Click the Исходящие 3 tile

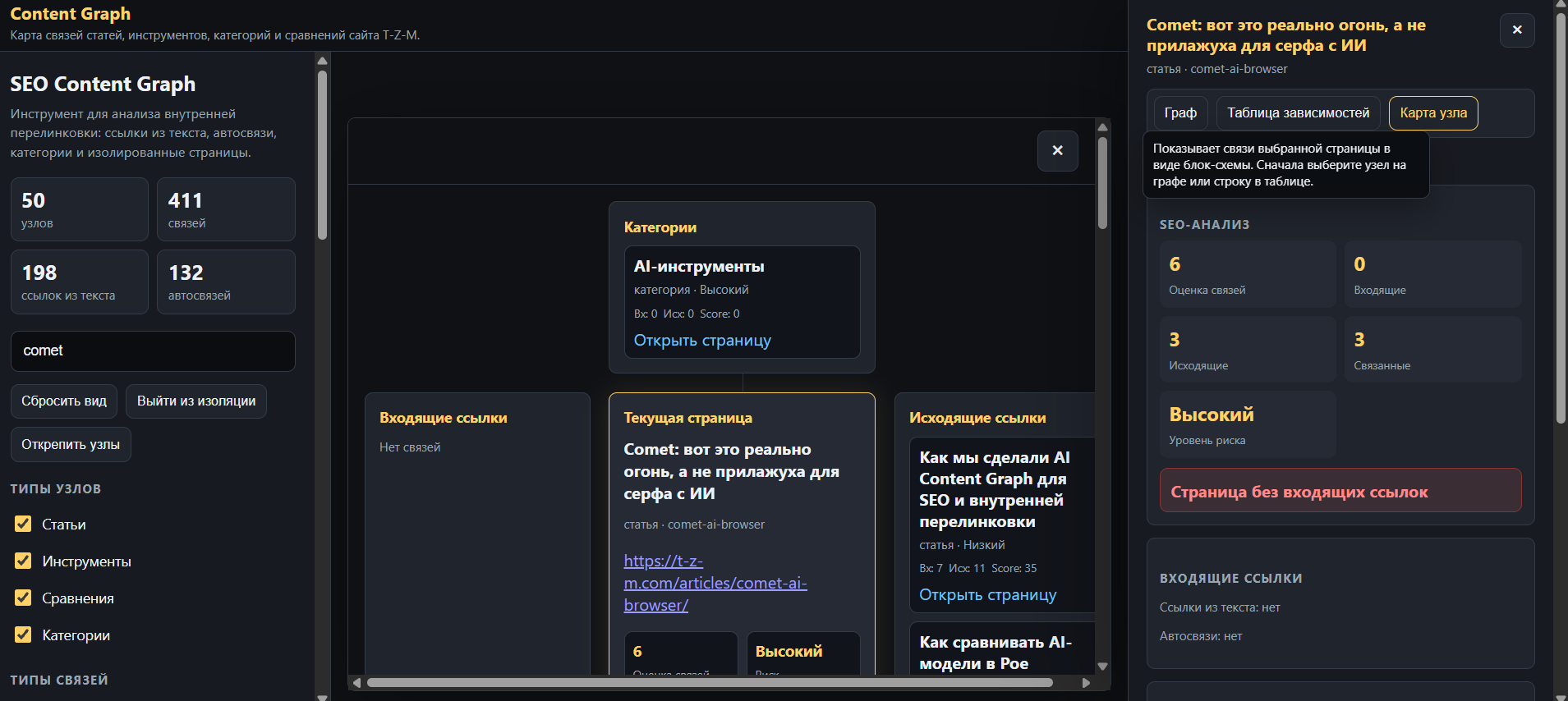coord(1248,350)
